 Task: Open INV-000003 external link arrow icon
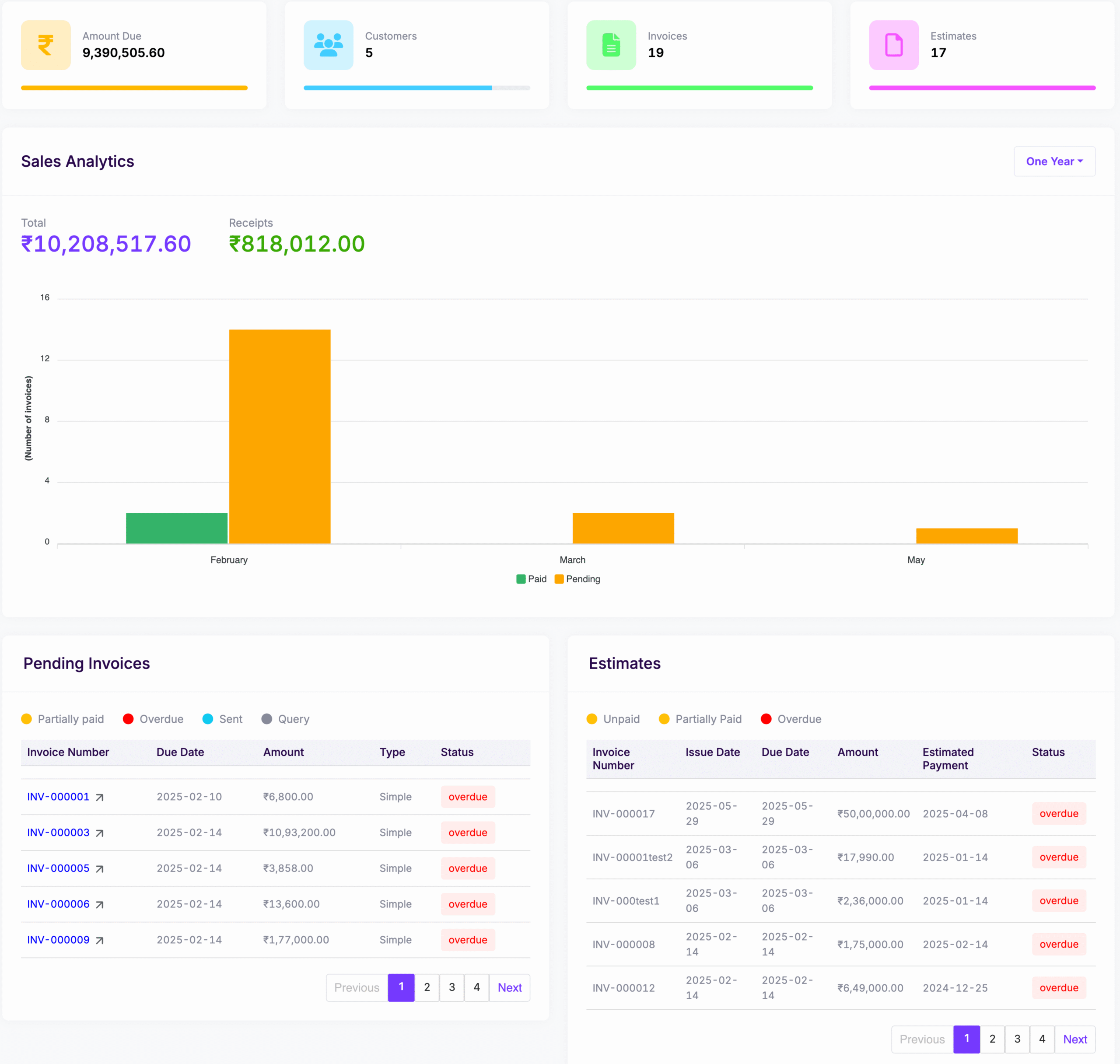click(x=100, y=833)
